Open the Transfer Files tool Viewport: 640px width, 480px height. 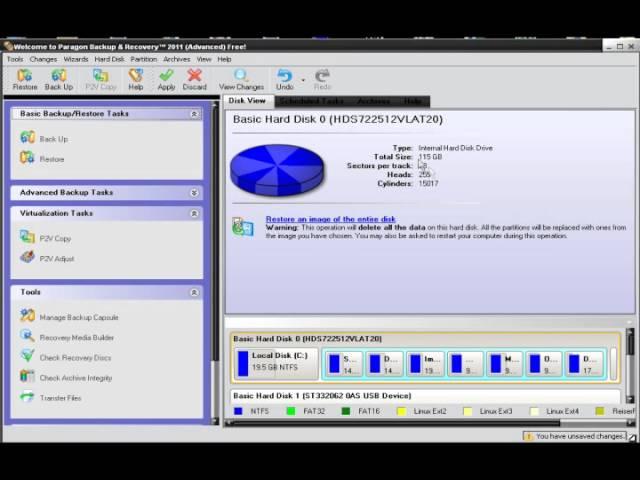point(51,397)
